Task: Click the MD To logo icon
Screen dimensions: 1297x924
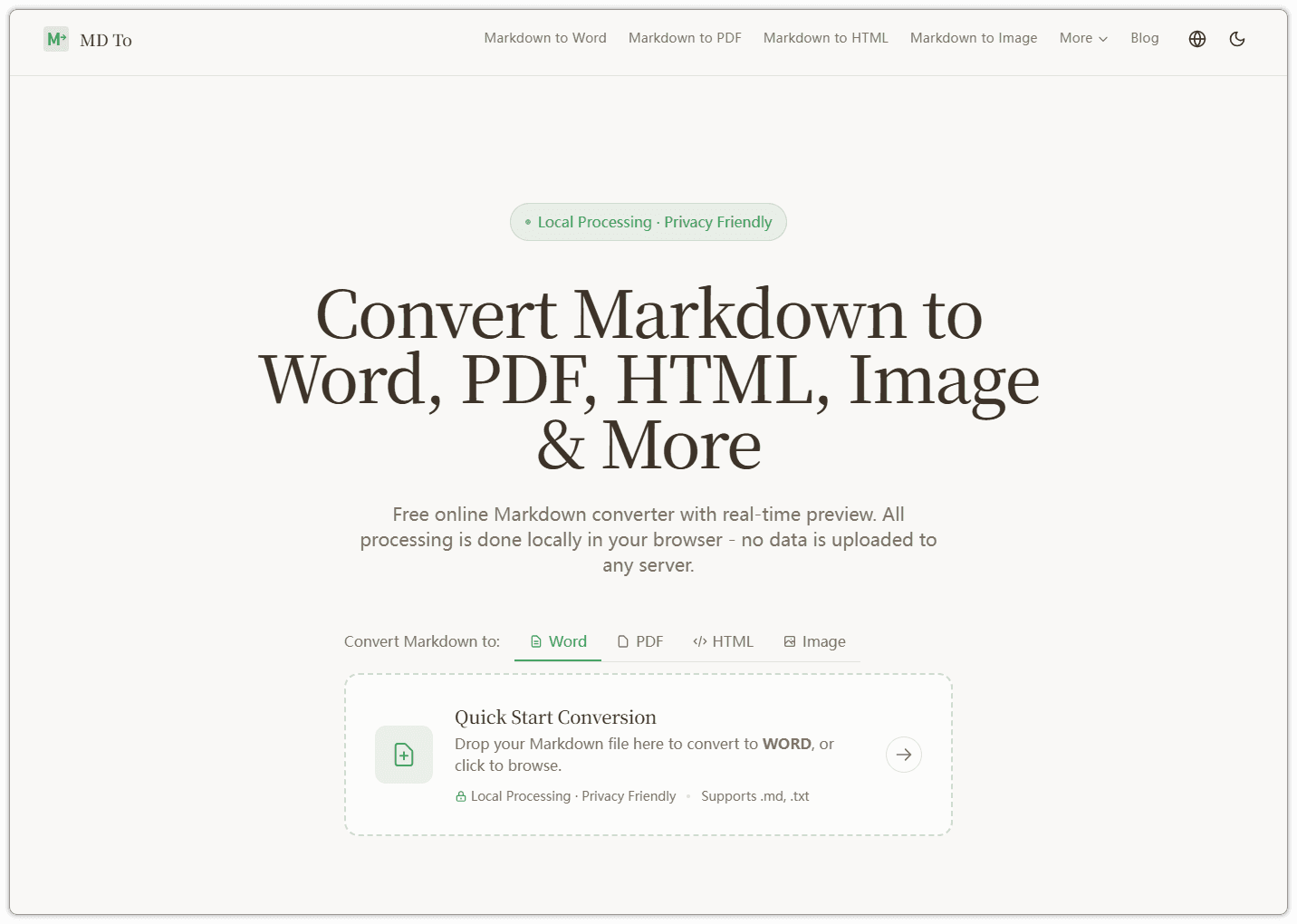Action: tap(56, 39)
